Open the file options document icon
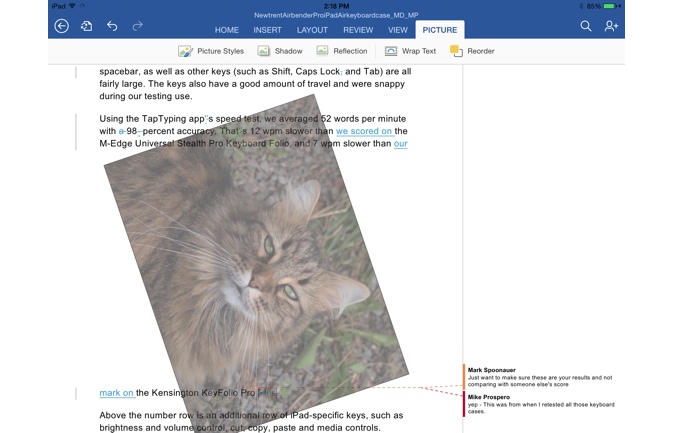The height and width of the screenshot is (433, 673). click(x=86, y=26)
